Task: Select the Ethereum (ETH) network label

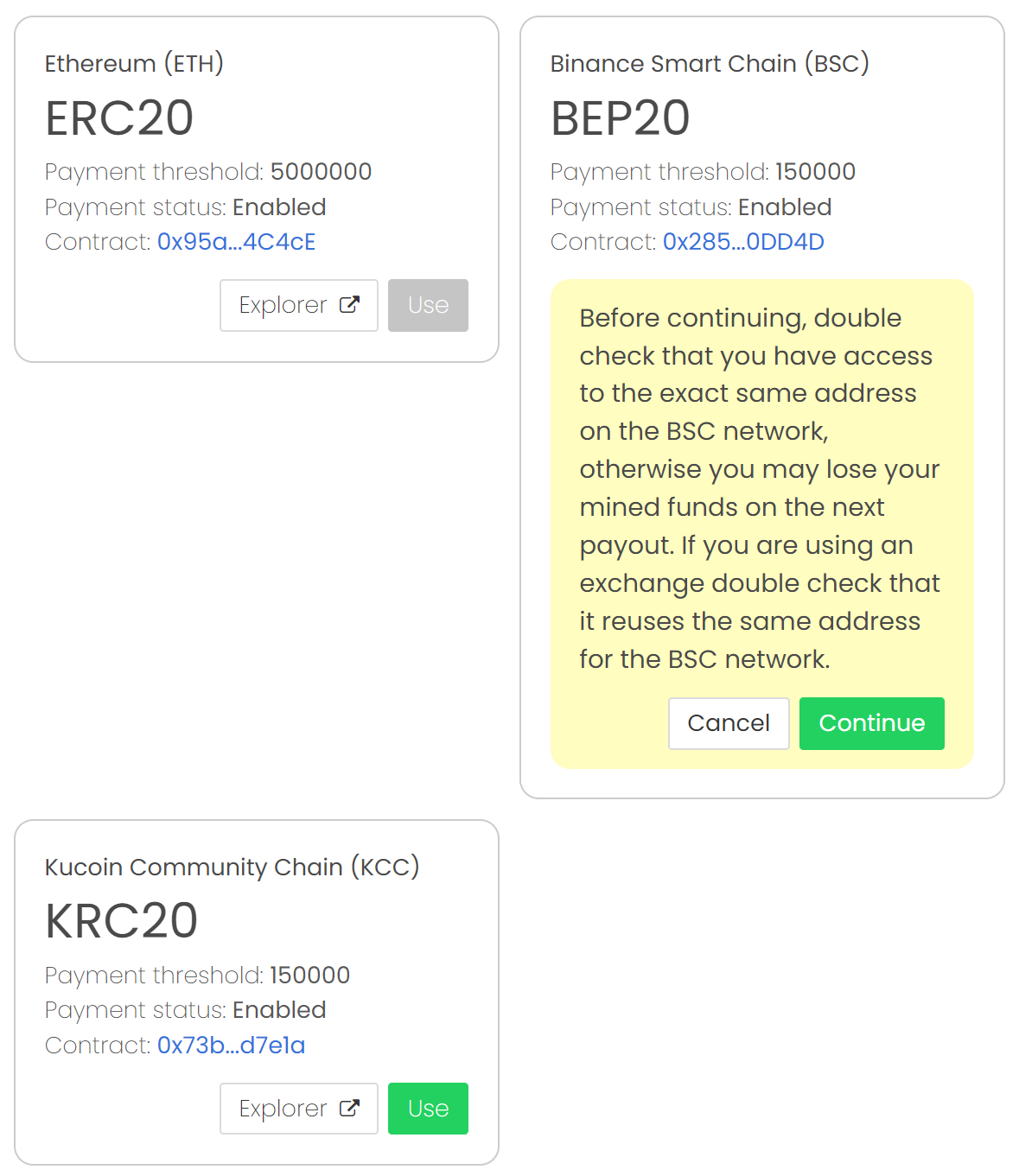Action: 134,63
